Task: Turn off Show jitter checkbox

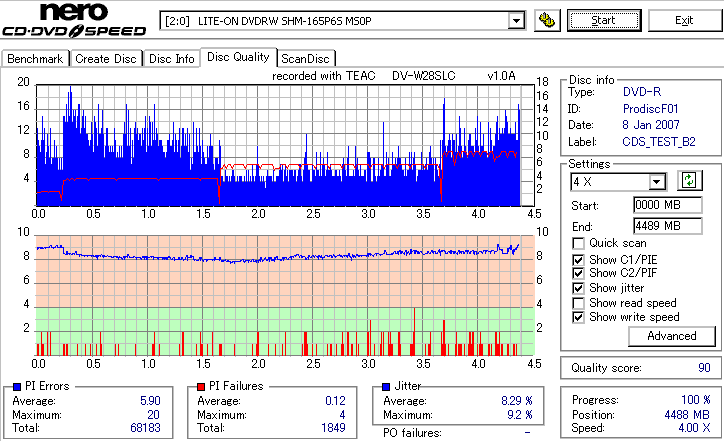Action: coord(578,288)
